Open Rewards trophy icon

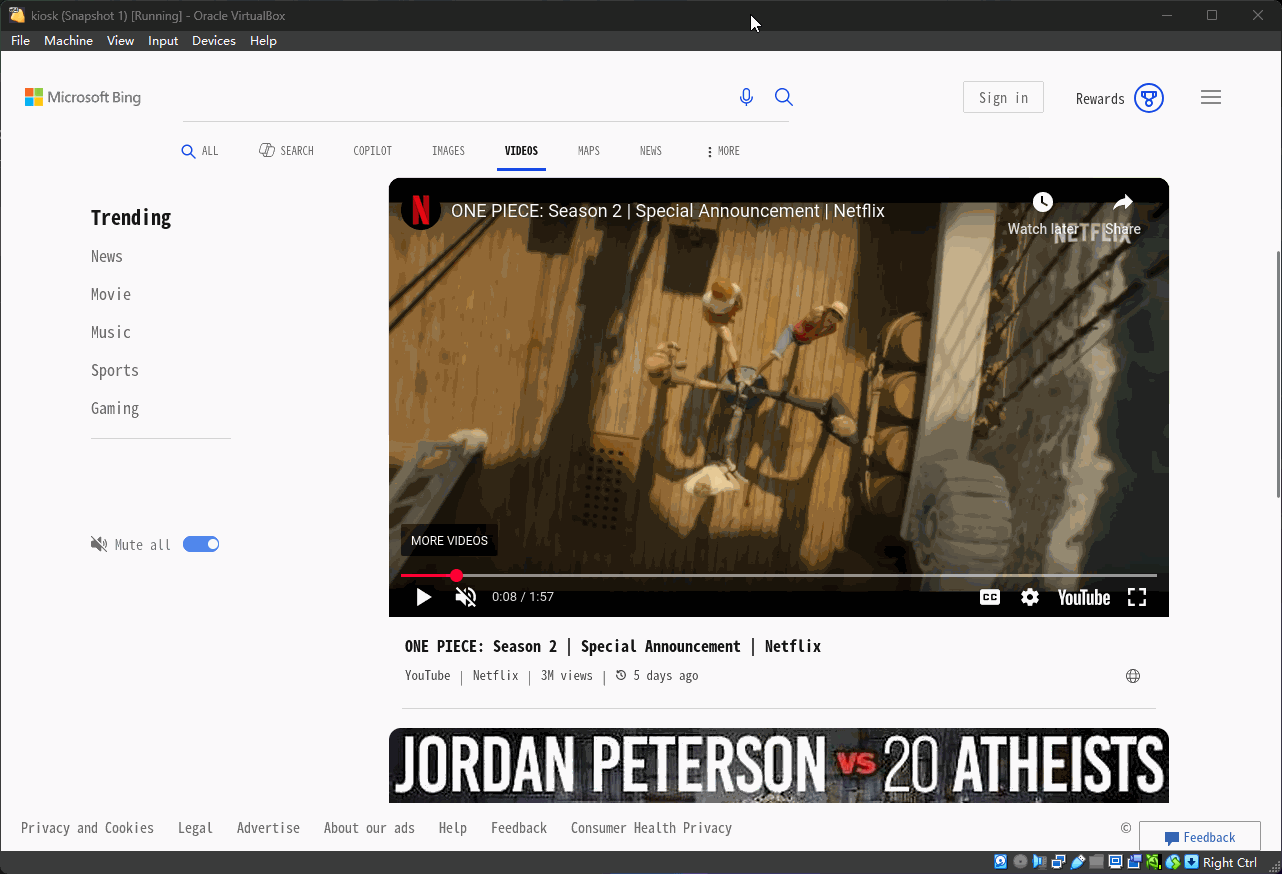pyautogui.click(x=1149, y=98)
